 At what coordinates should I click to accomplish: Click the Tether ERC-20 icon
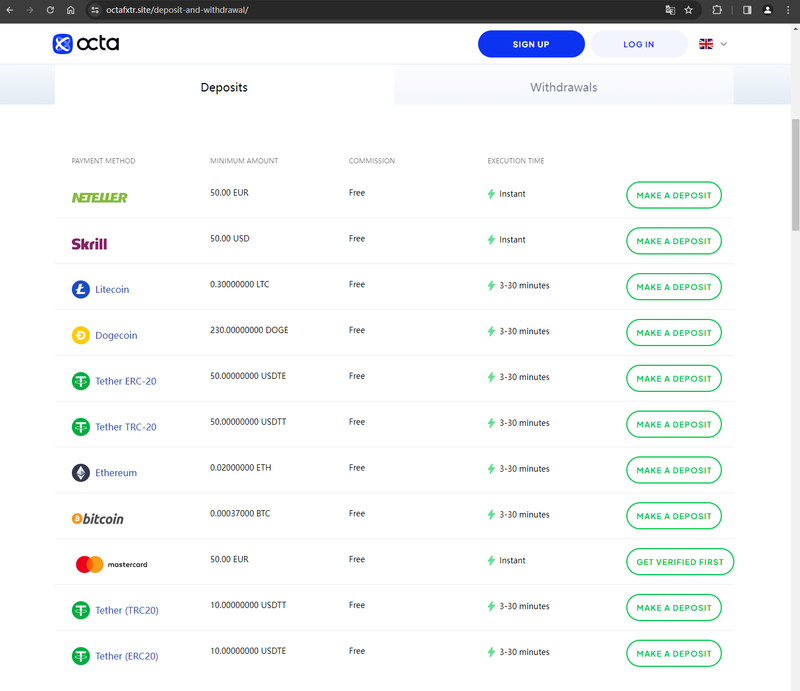click(x=81, y=381)
